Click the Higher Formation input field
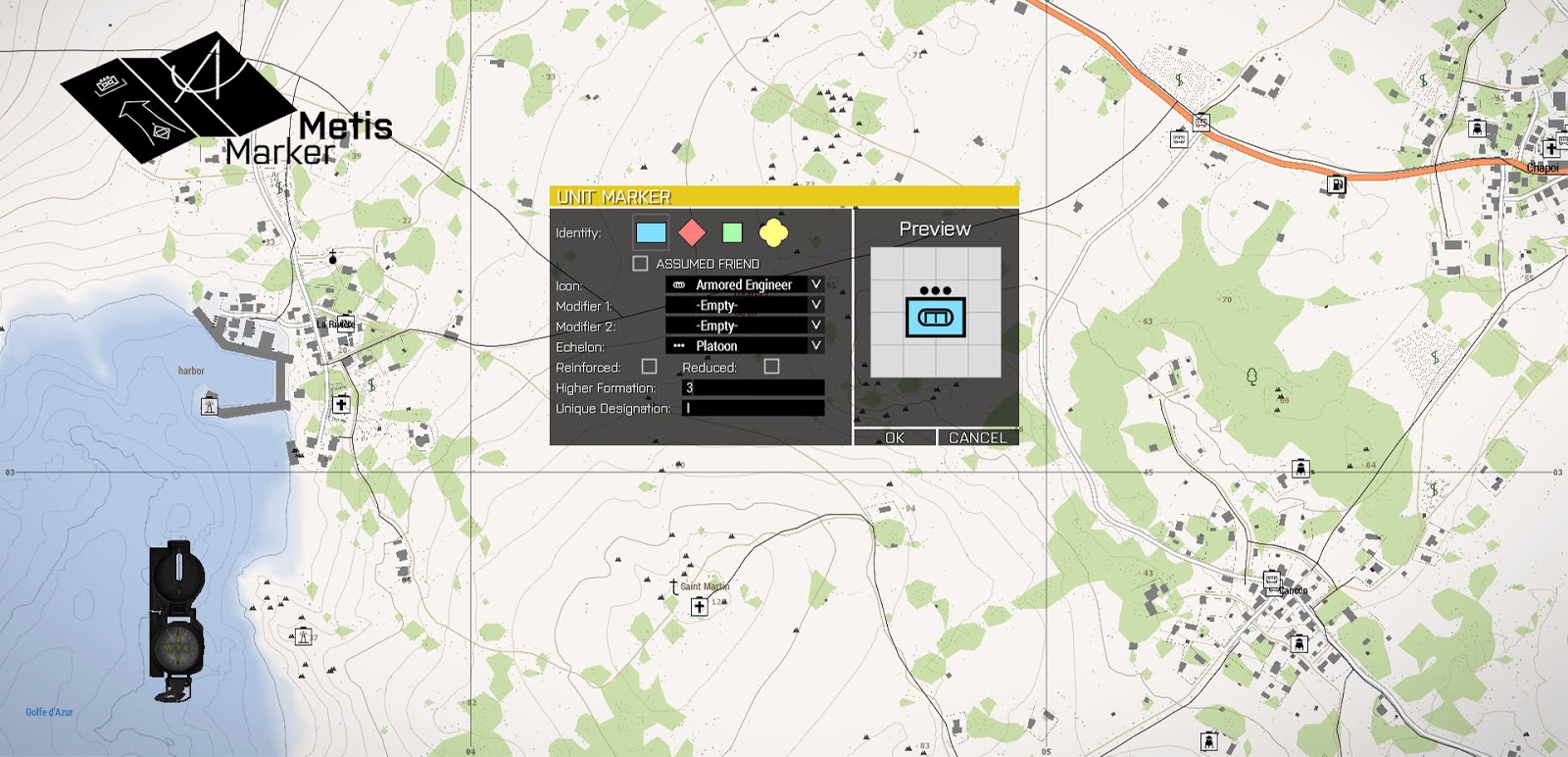Image resolution: width=1568 pixels, height=757 pixels. pyautogui.click(x=753, y=387)
